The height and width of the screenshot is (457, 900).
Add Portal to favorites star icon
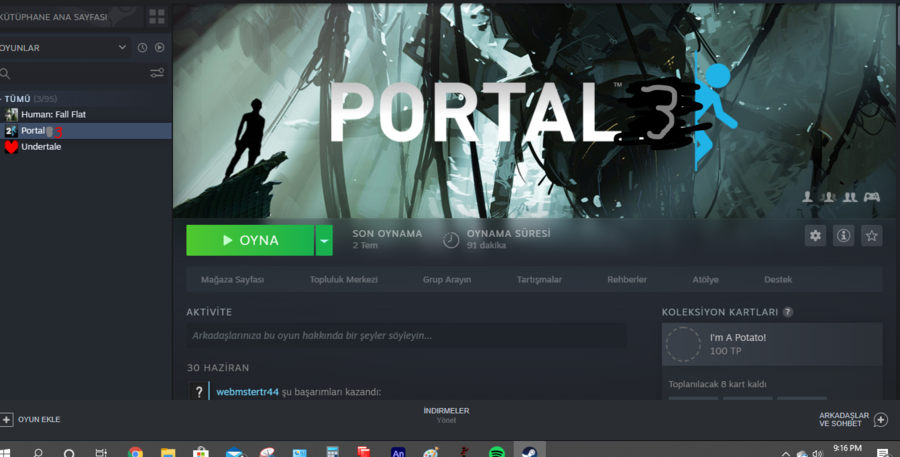(x=871, y=235)
